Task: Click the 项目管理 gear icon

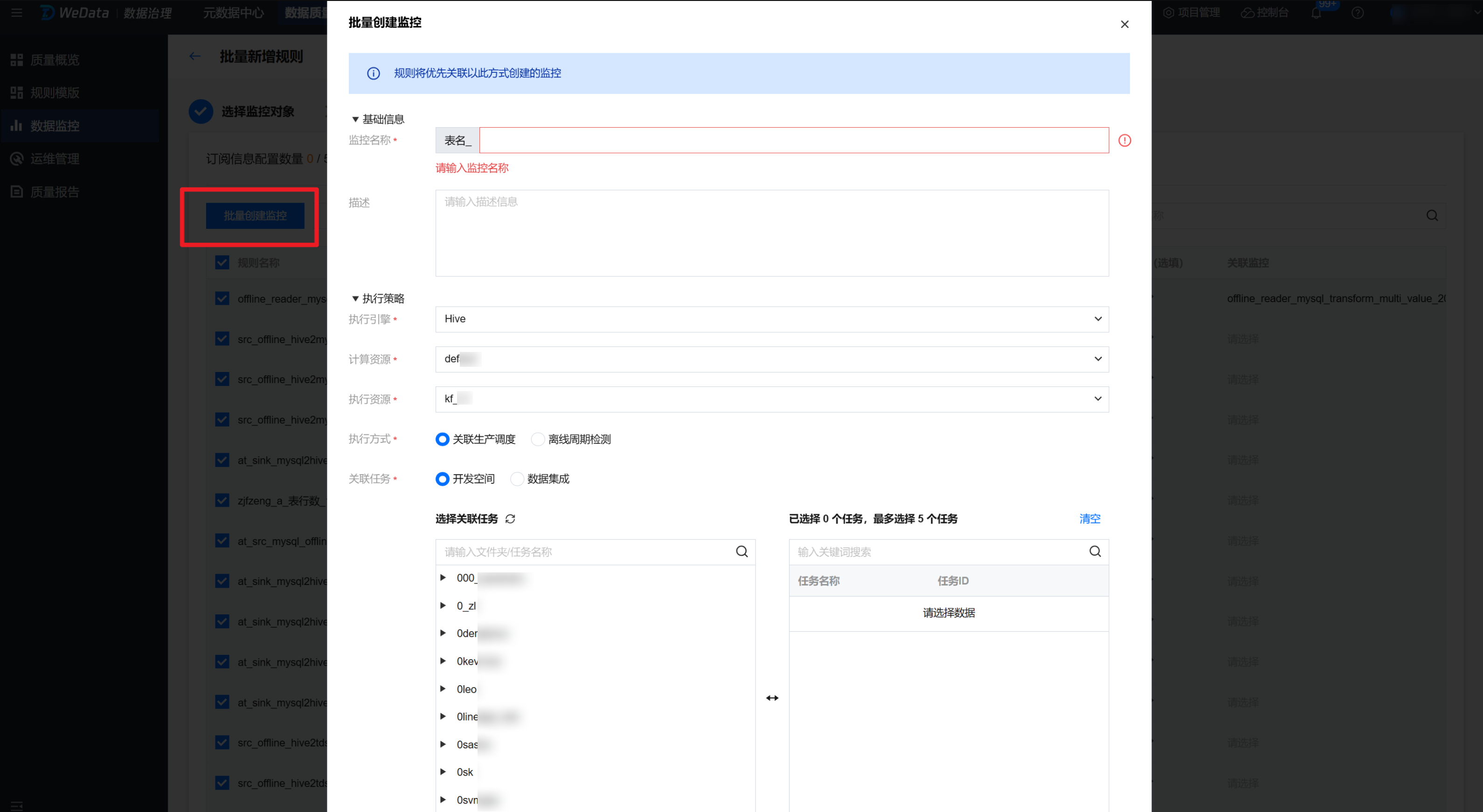Action: coord(1168,13)
